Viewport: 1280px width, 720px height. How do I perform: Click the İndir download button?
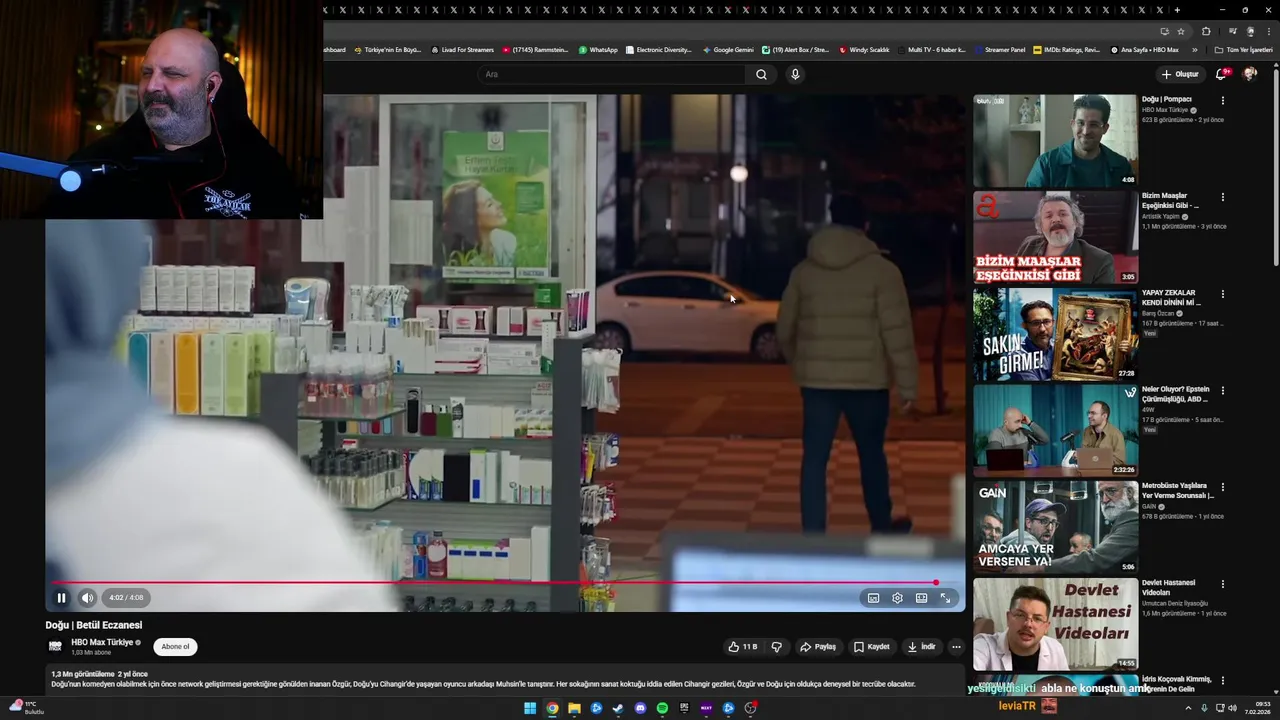pyautogui.click(x=921, y=647)
